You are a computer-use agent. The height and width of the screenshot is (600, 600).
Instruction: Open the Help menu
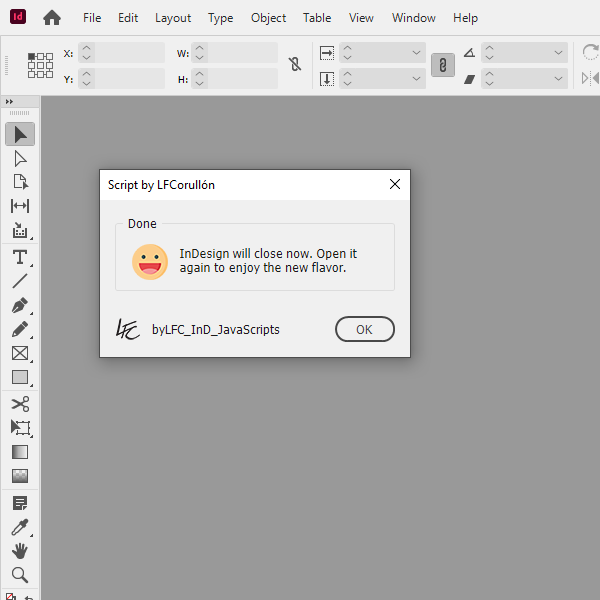(465, 18)
